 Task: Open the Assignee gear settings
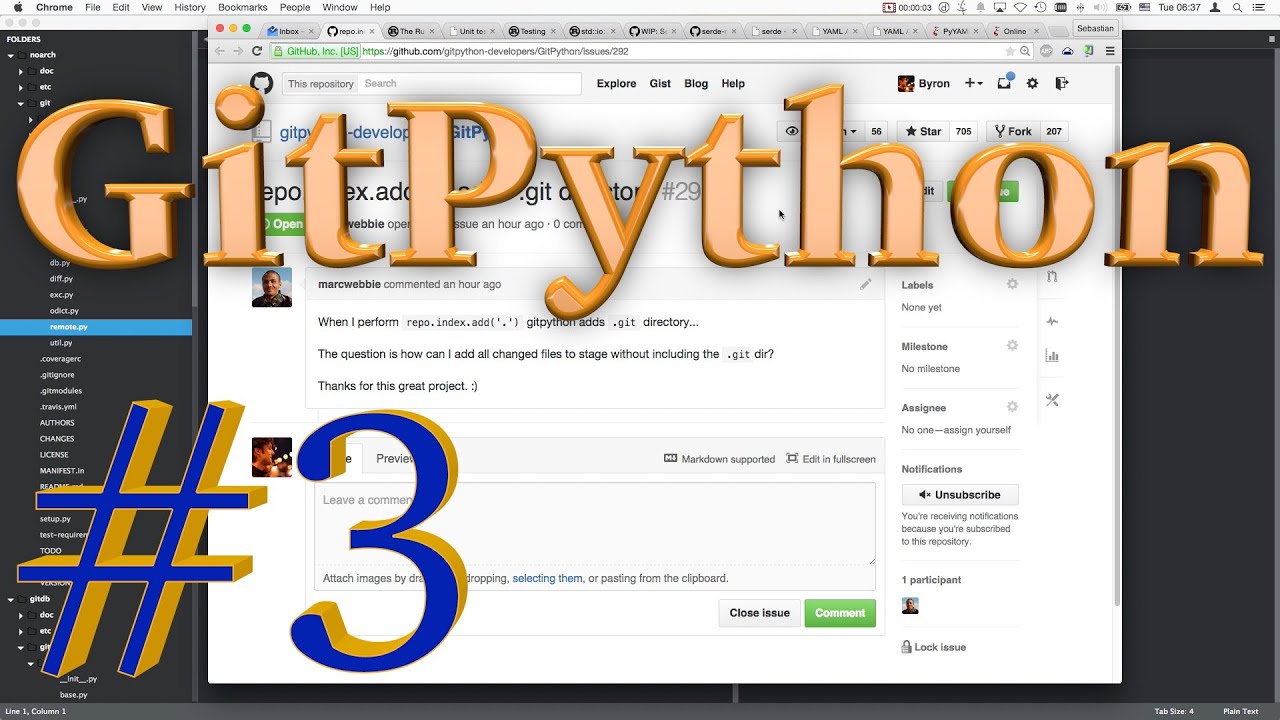1012,407
